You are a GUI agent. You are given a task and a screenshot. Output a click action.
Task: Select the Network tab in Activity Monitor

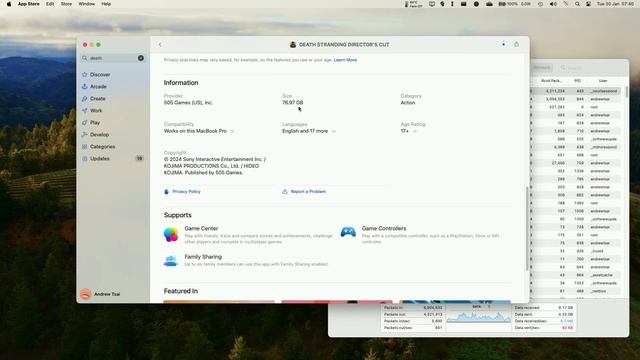tap(542, 68)
